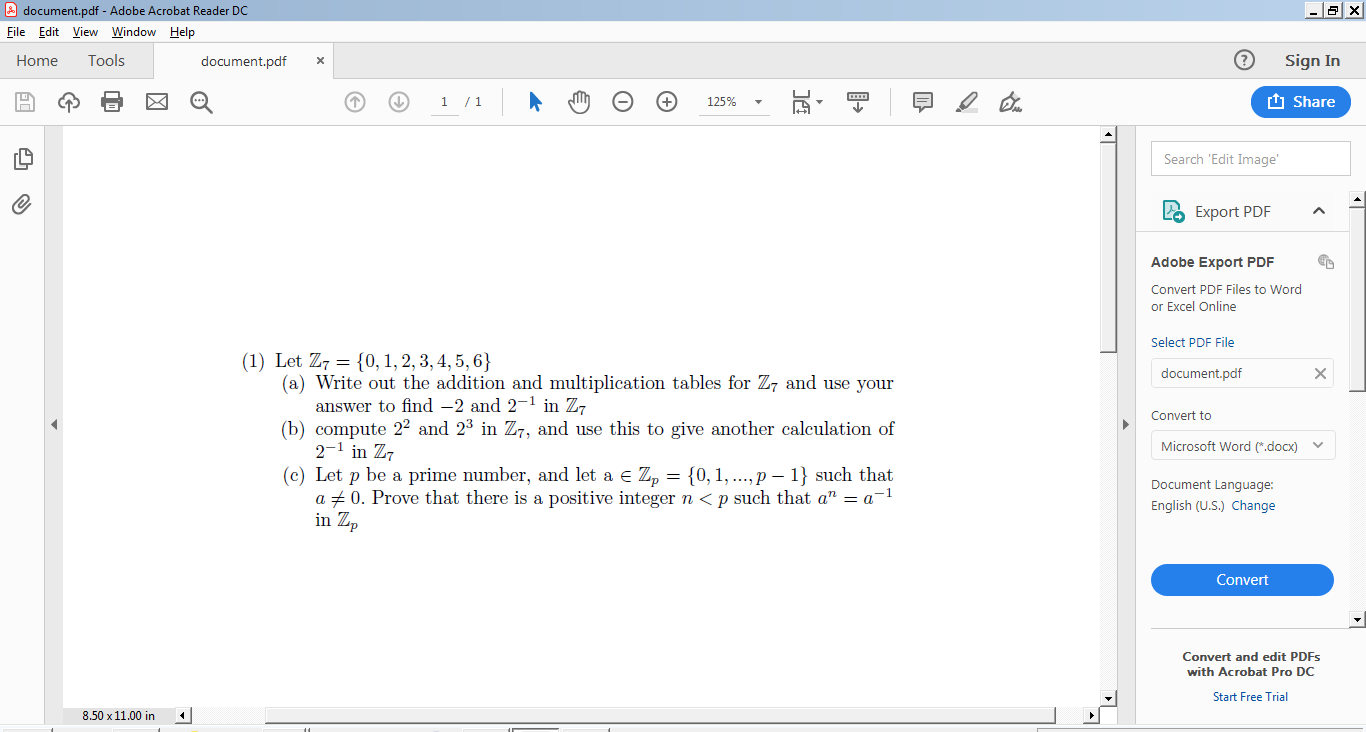Screen dimensions: 1366x732
Task: Open the Attachments paperclip panel
Action: [21, 204]
